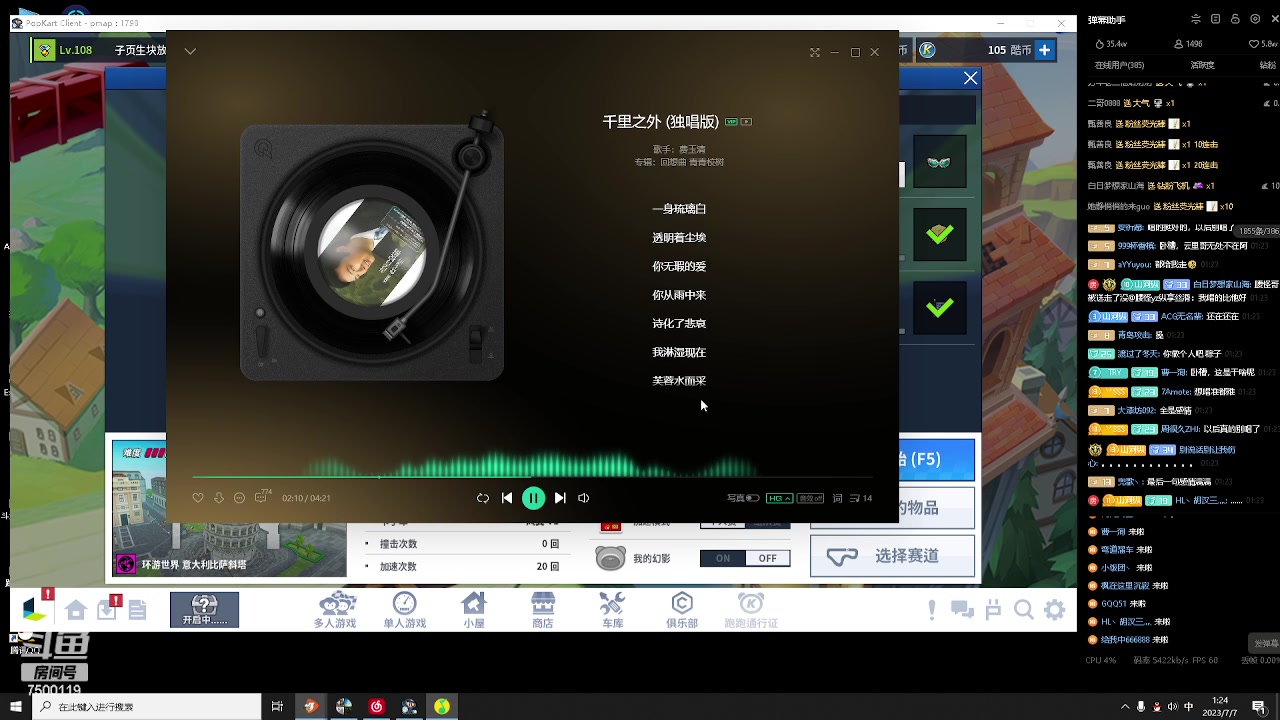Expand the HQ audio quality selector
The height and width of the screenshot is (720, 1280).
click(x=780, y=498)
